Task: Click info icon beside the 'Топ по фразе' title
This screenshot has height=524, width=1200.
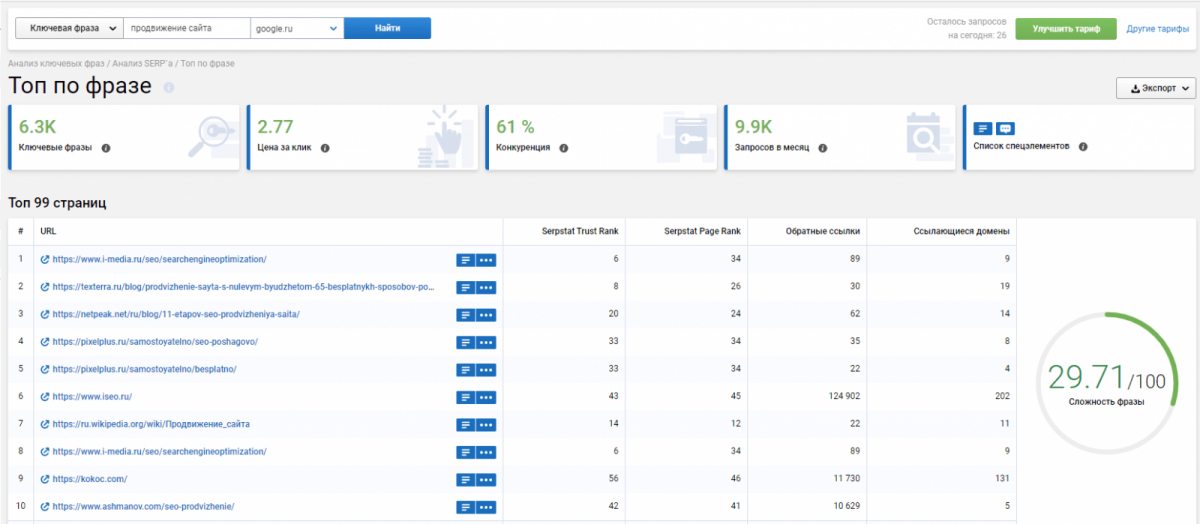Action: pyautogui.click(x=168, y=88)
